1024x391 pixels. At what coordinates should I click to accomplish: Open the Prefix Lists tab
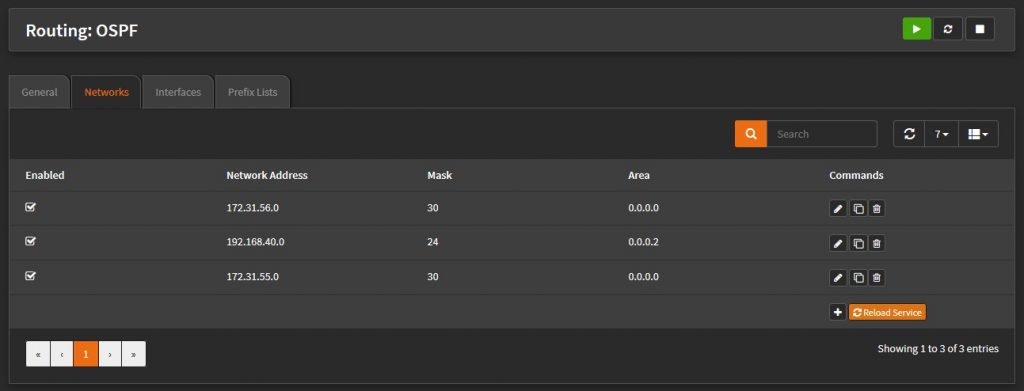point(253,92)
